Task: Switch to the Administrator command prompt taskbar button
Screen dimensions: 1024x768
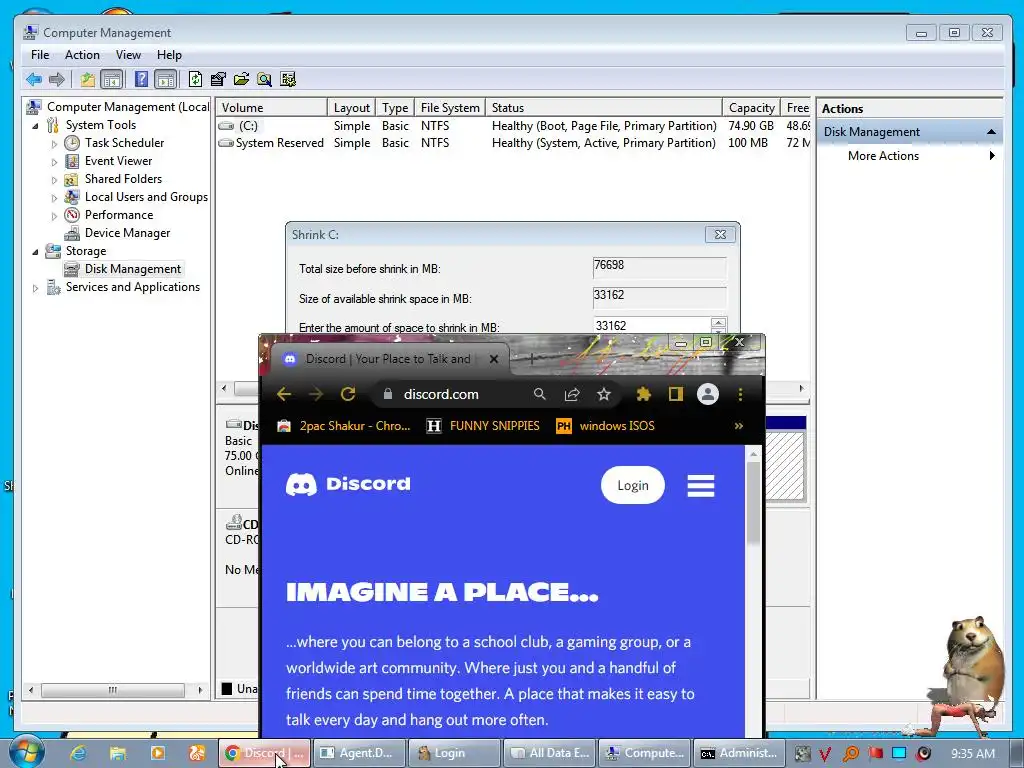Action: click(739, 753)
